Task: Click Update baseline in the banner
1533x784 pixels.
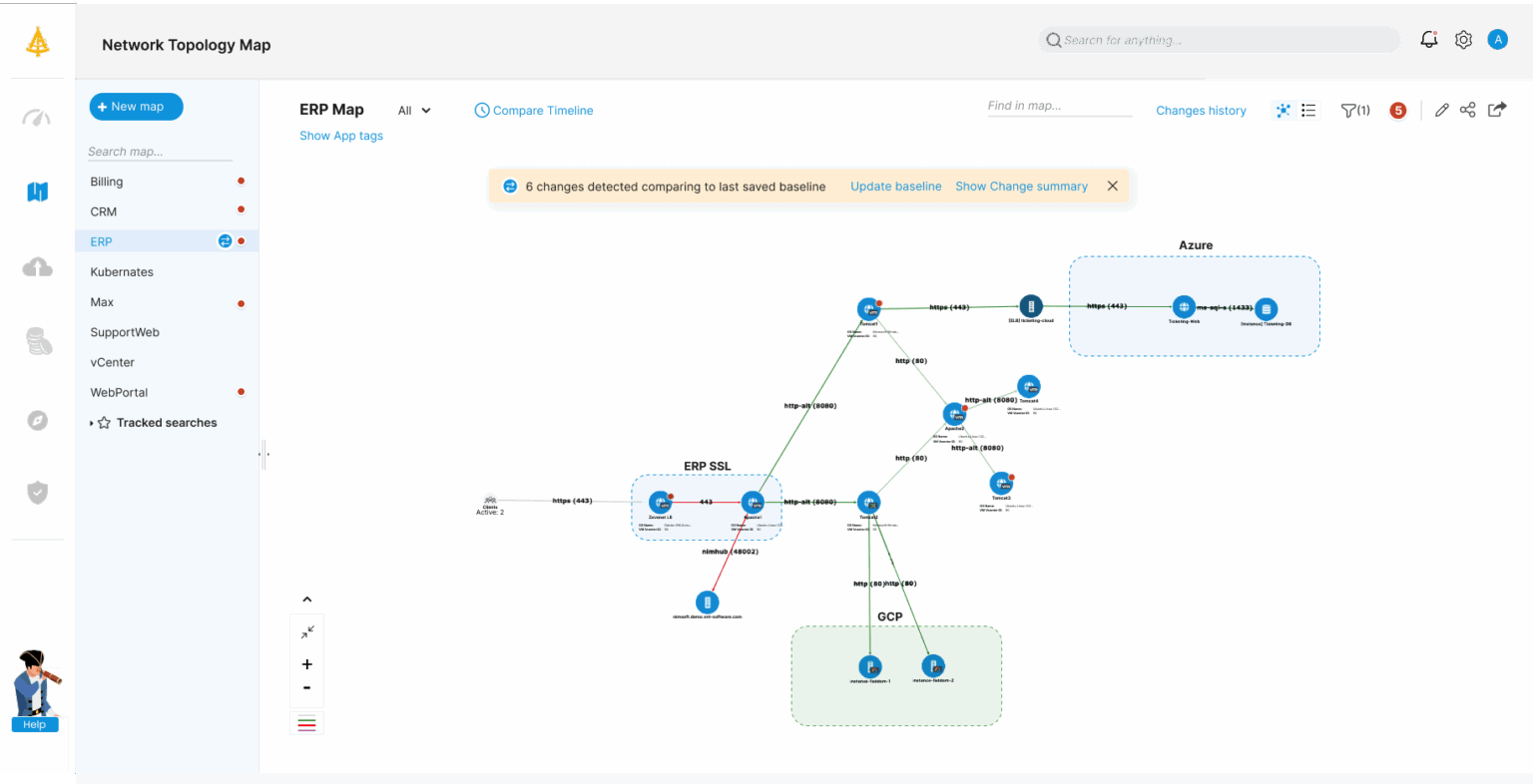Action: tap(895, 187)
